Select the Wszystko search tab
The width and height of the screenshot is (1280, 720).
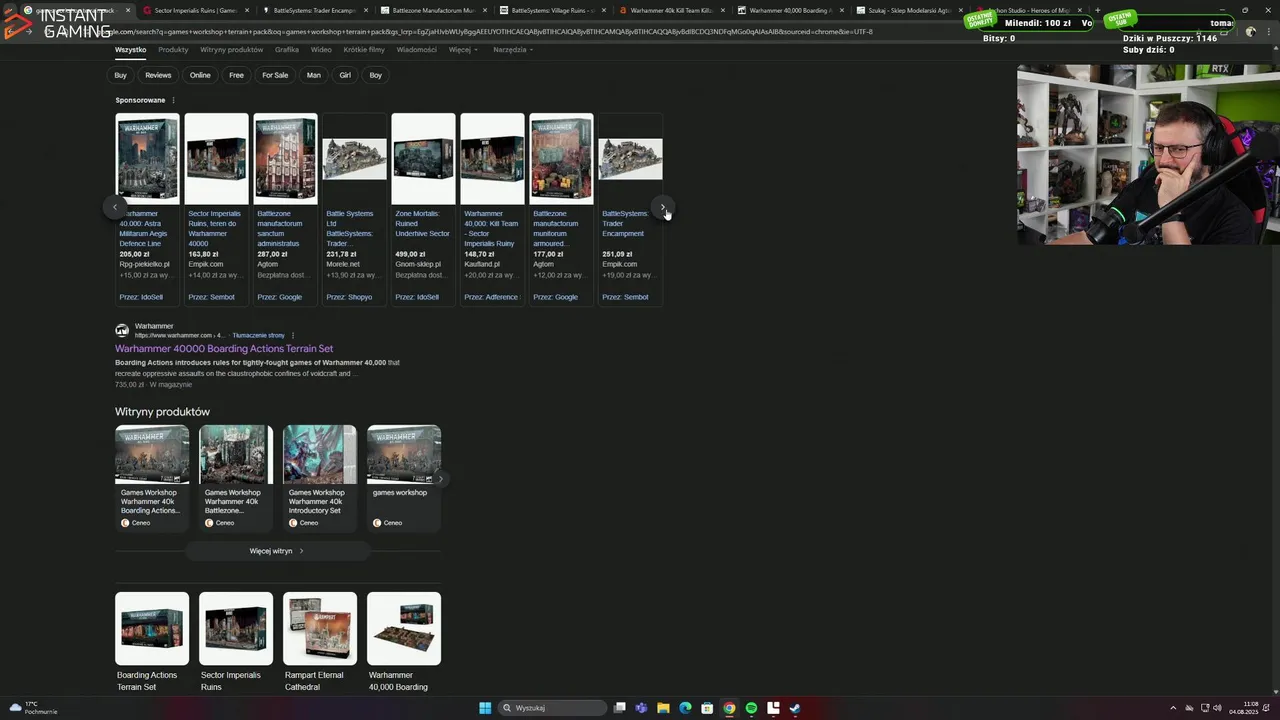[x=130, y=49]
